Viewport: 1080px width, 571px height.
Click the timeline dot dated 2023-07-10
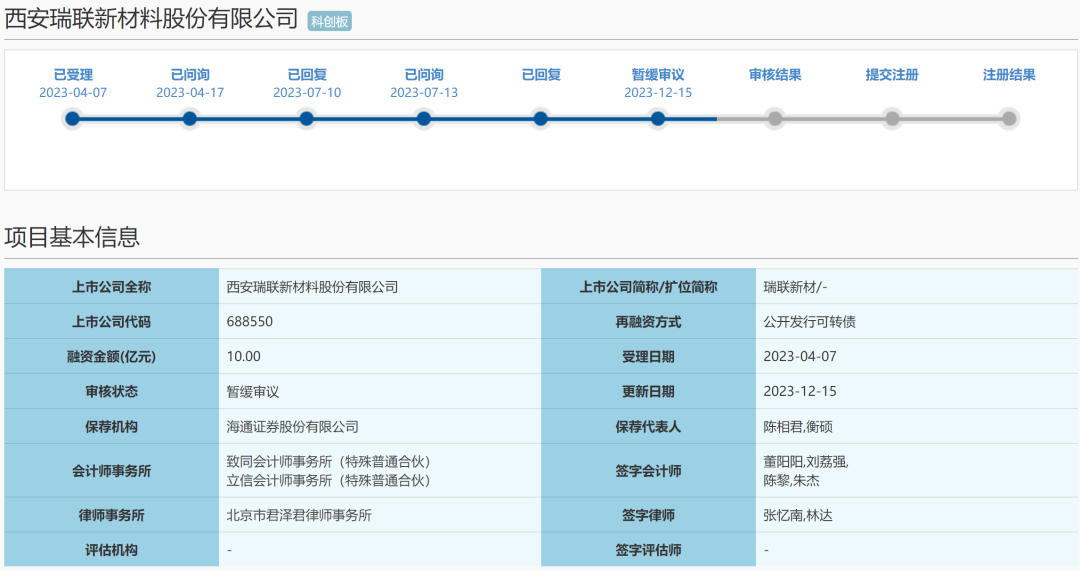307,119
